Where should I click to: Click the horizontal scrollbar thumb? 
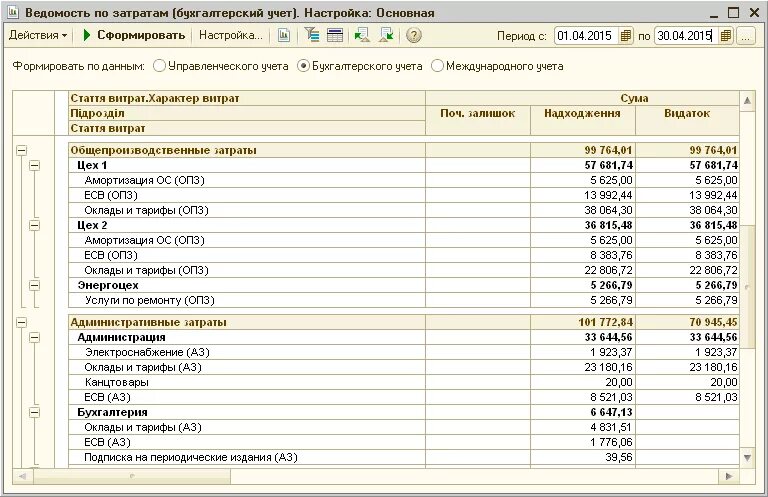pos(131,476)
